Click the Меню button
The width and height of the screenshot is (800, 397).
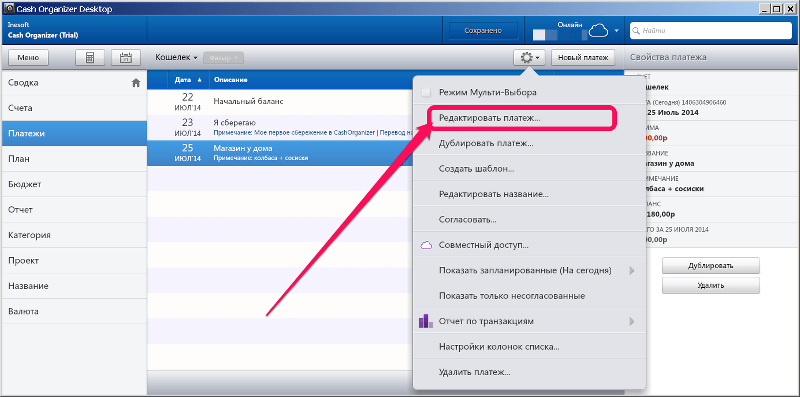28,58
